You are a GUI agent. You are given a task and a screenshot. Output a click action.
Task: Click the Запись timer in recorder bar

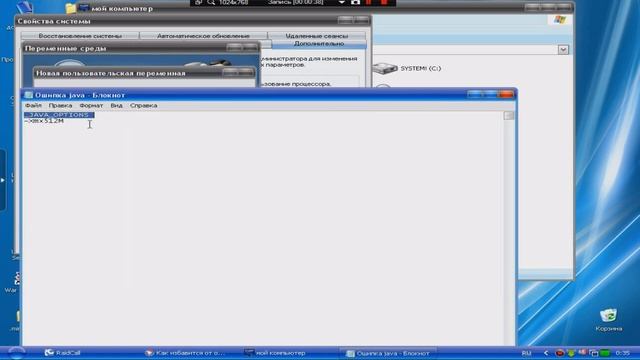coord(296,2)
